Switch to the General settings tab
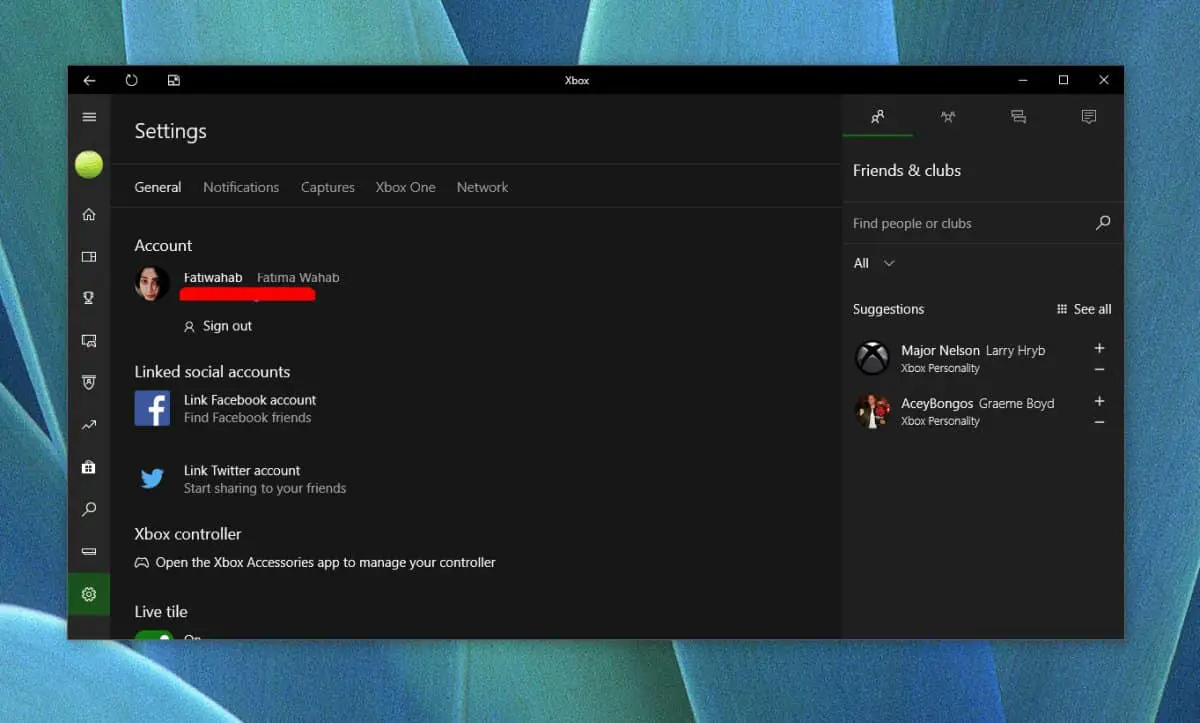This screenshot has width=1200, height=723. pos(158,187)
